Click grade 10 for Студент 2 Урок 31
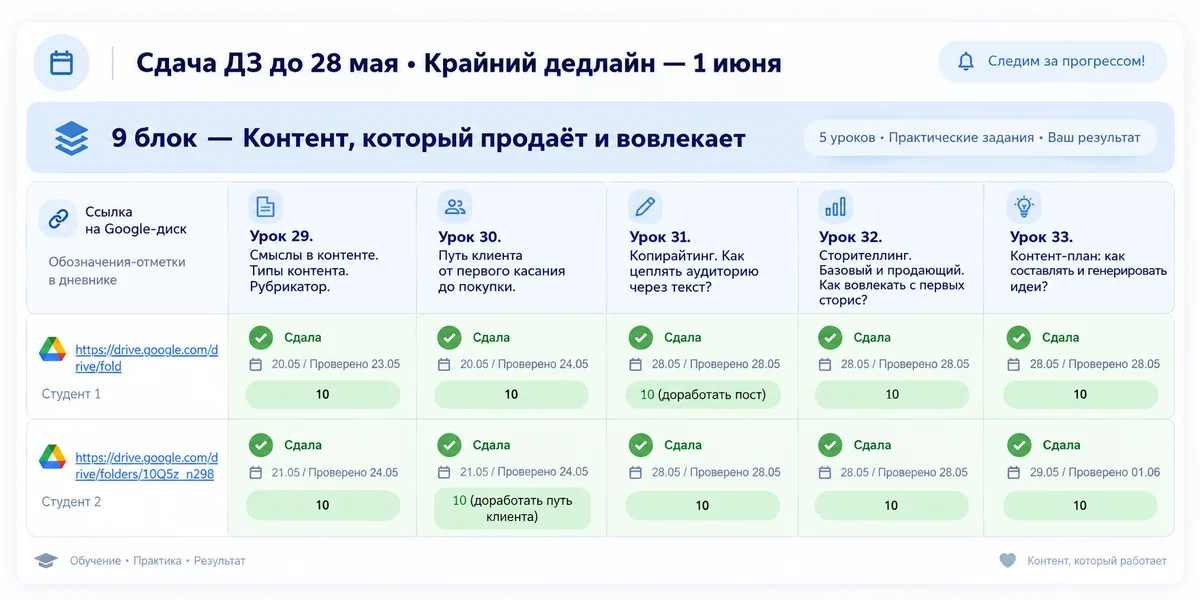1200x600 pixels. [702, 505]
